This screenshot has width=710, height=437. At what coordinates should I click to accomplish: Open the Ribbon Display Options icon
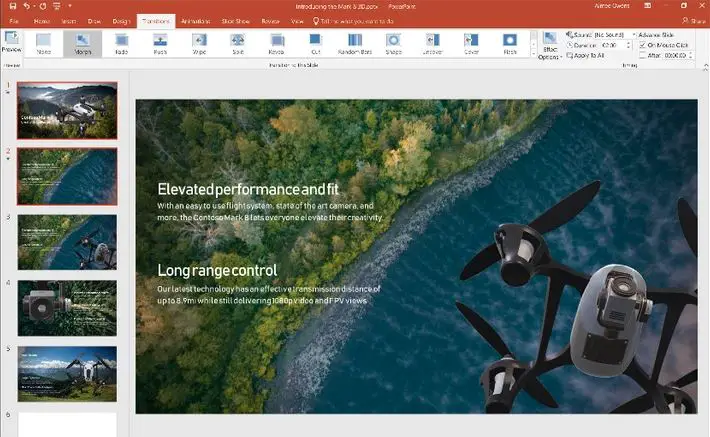coord(648,6)
